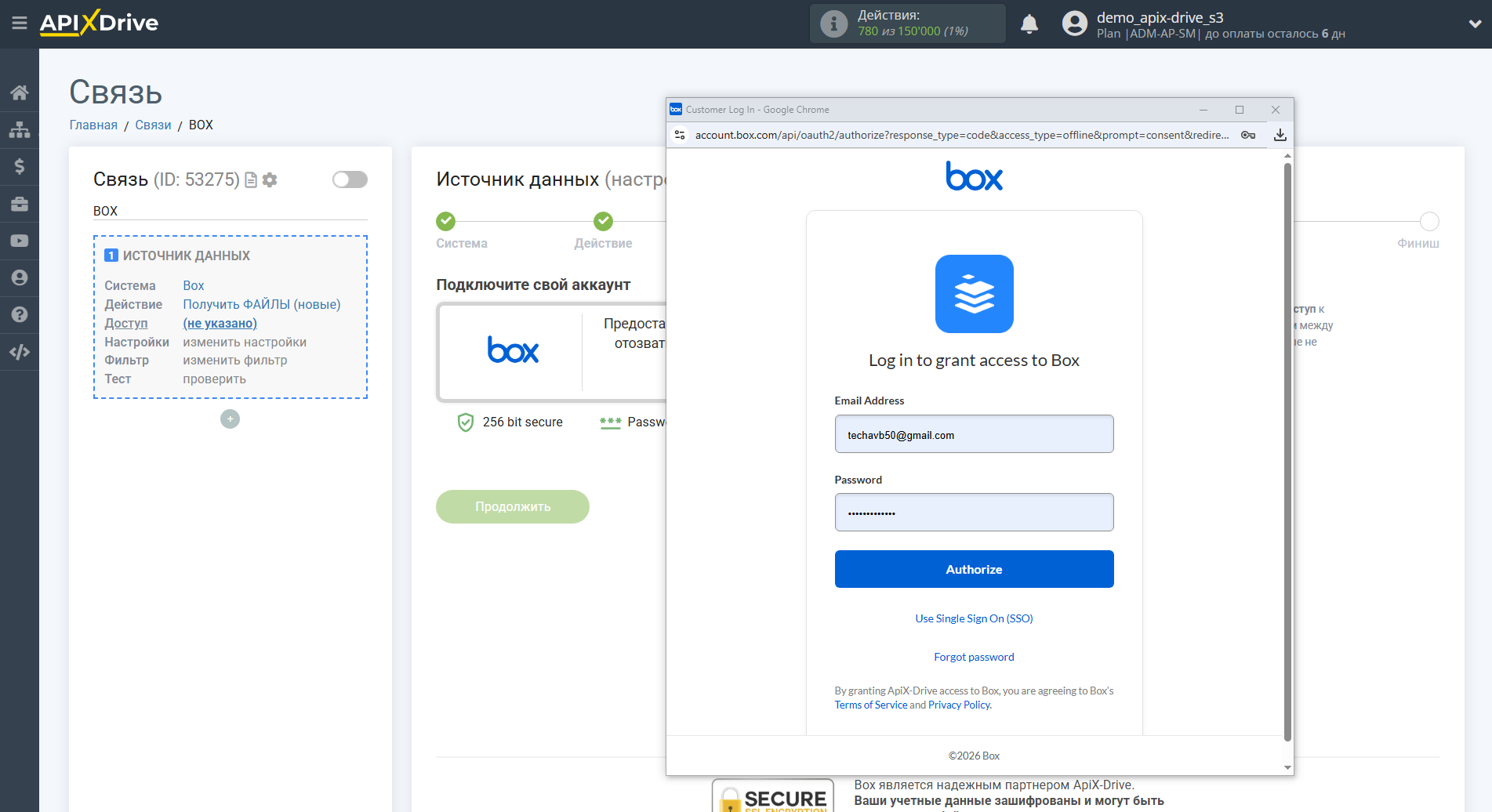Open the notifications bell
1492x812 pixels.
pyautogui.click(x=1029, y=23)
